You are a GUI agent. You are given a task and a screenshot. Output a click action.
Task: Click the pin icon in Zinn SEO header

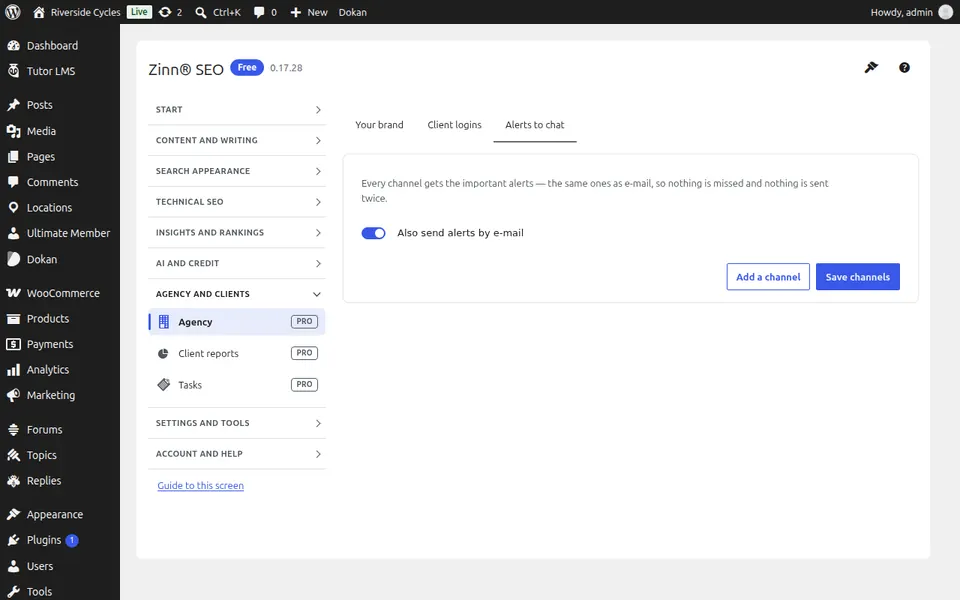[x=871, y=67]
